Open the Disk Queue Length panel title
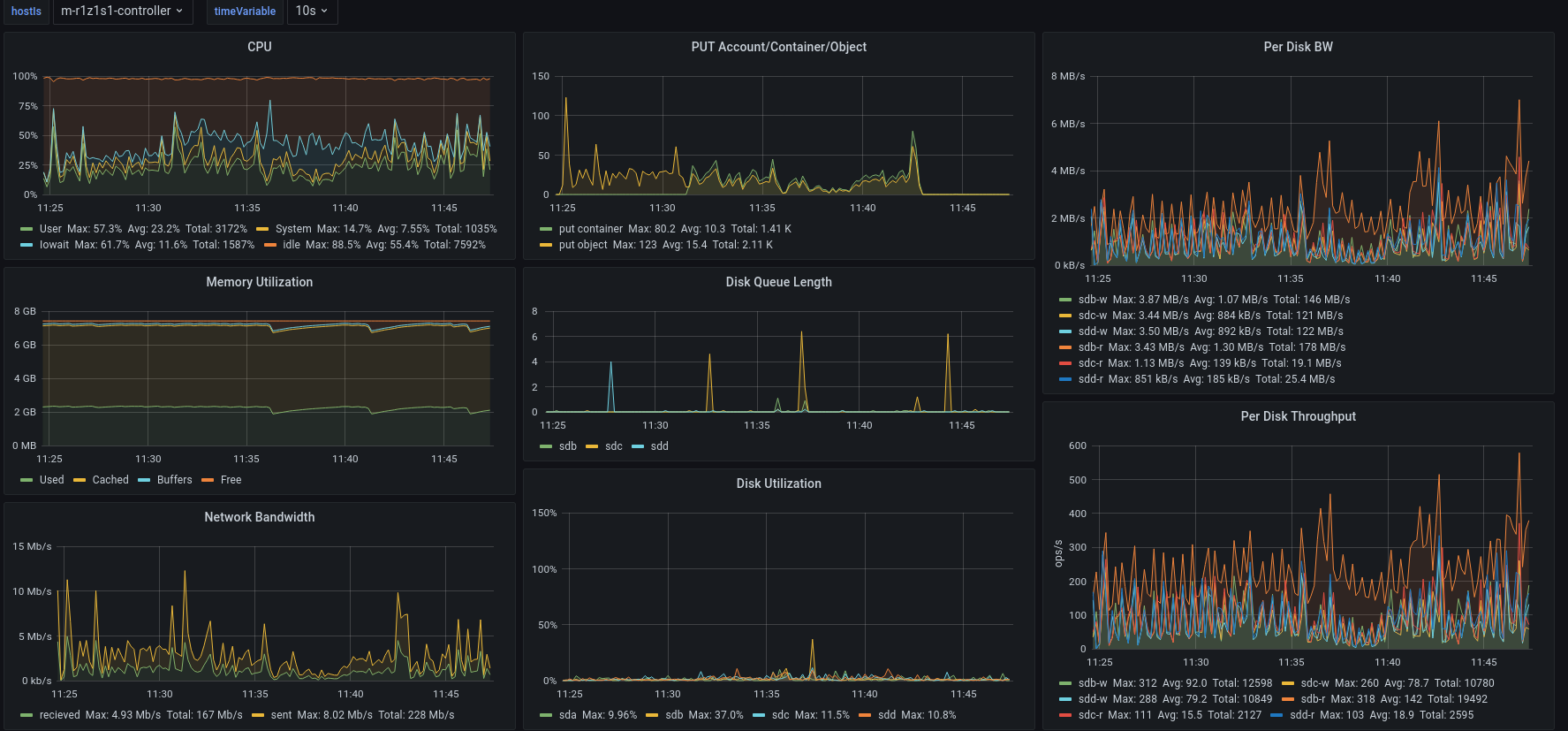 pos(778,282)
